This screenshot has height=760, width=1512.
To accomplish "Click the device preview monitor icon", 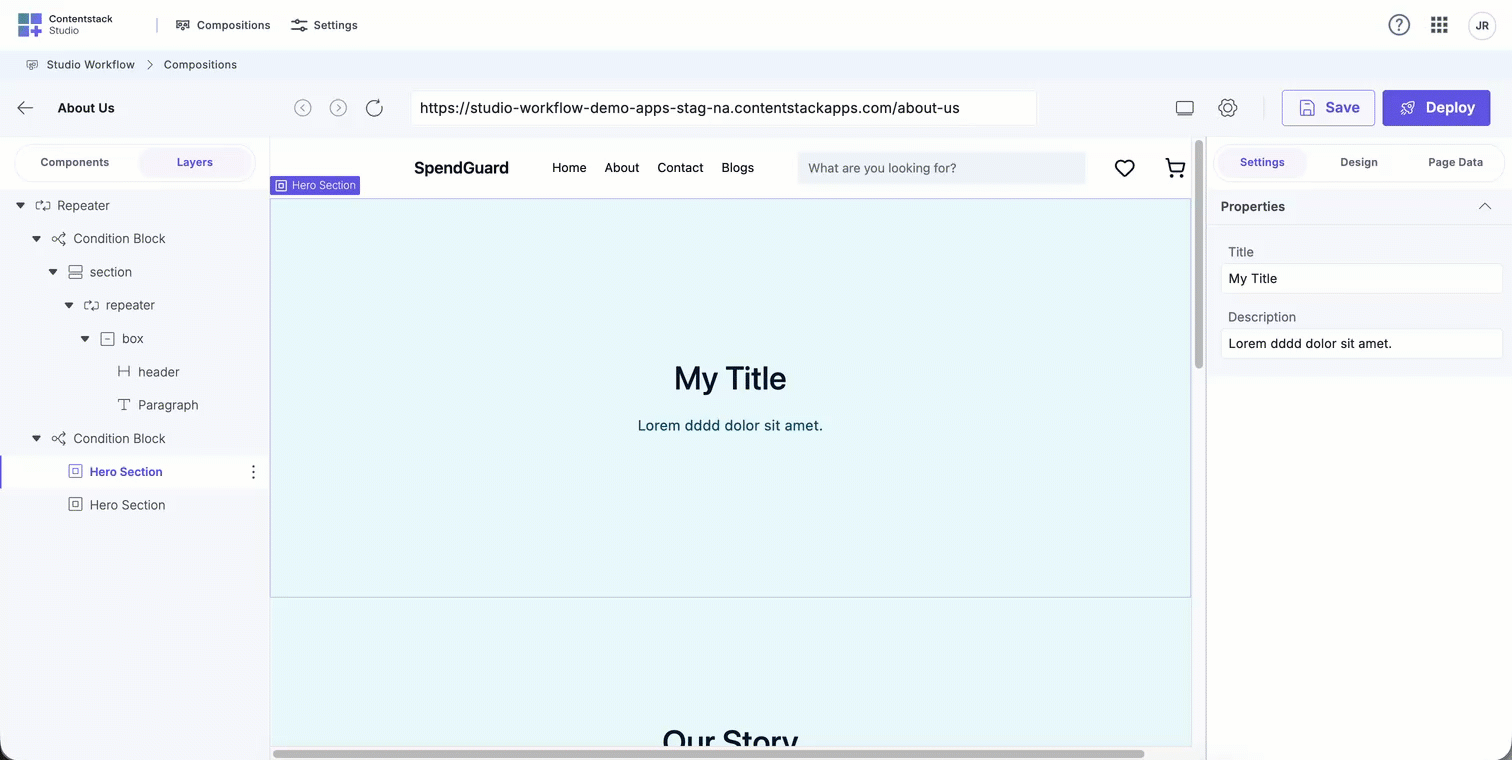I will tap(1184, 107).
